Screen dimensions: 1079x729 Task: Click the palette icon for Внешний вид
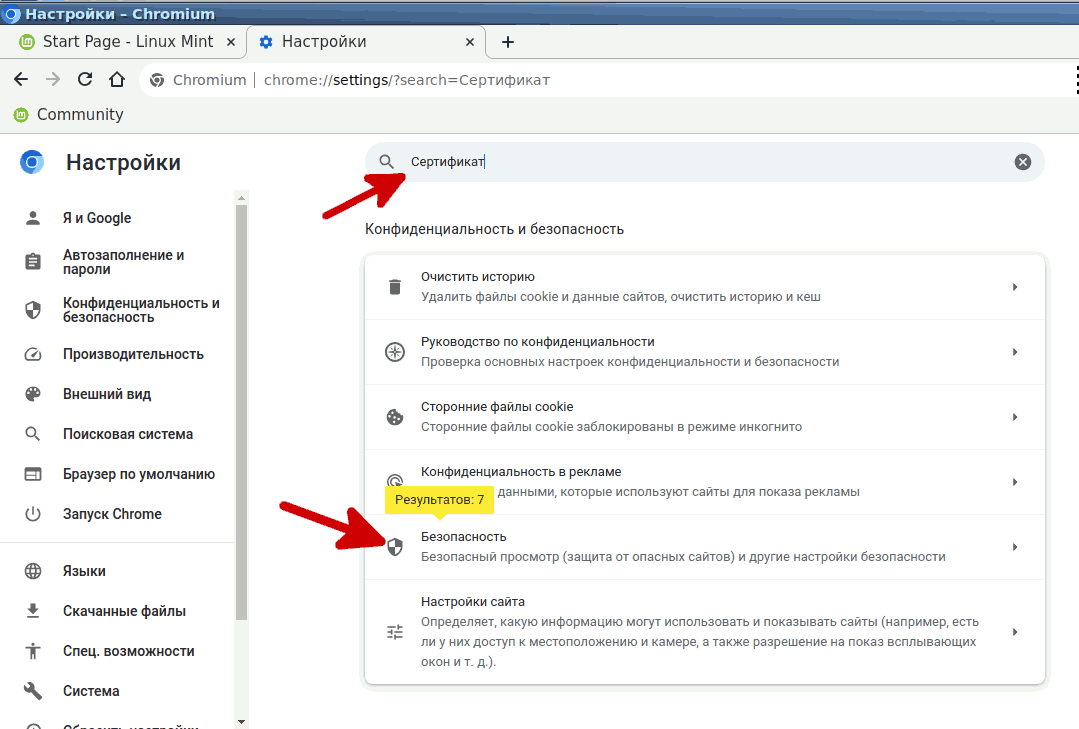(x=32, y=394)
